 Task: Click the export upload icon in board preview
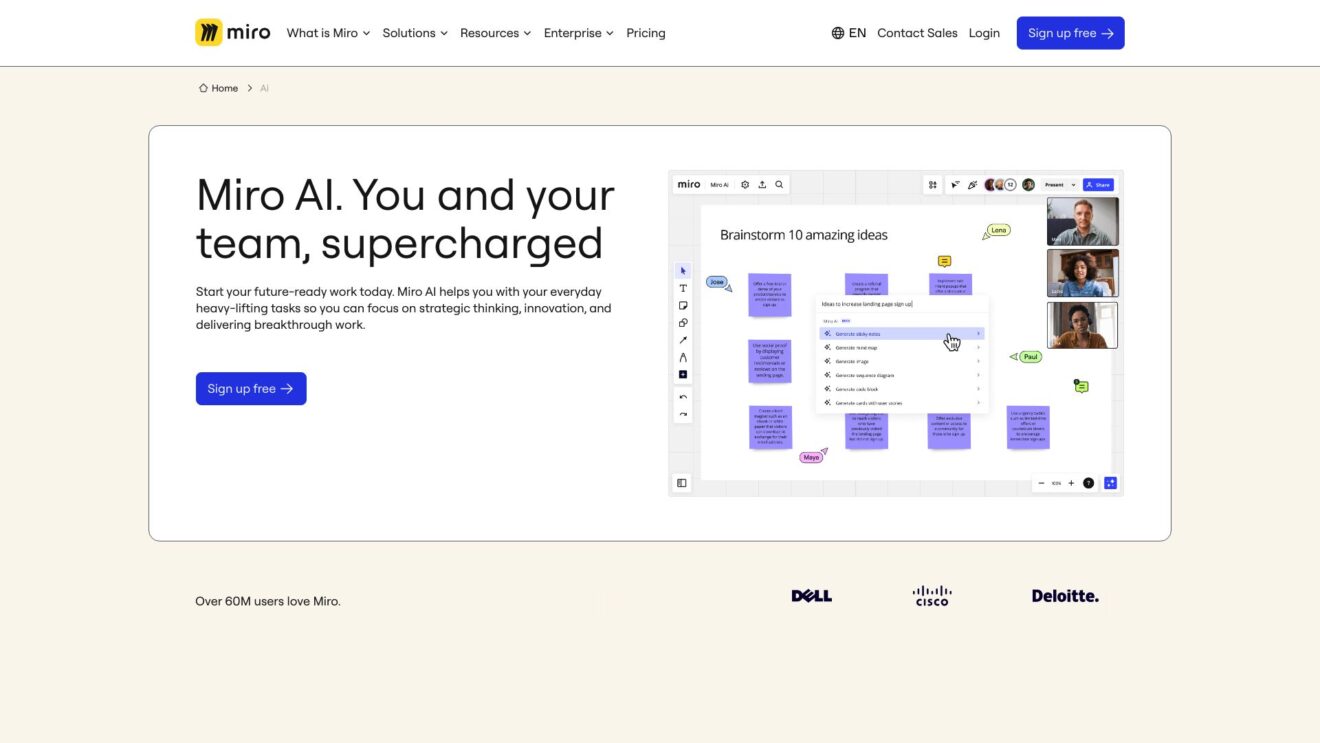762,184
